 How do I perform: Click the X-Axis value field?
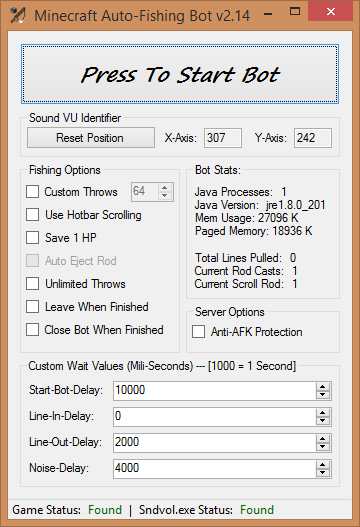pyautogui.click(x=223, y=137)
